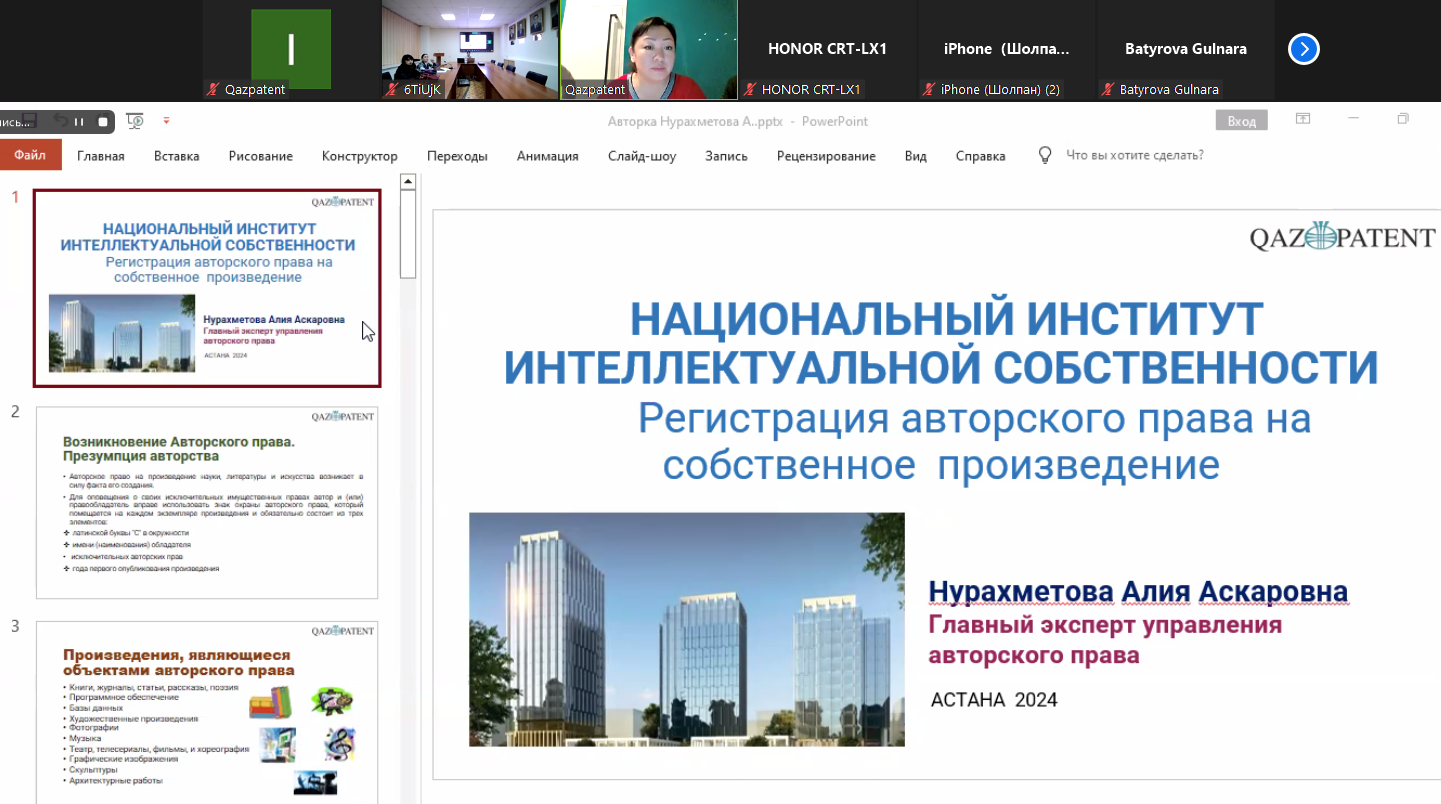Click the Нурахметова Алия Аскаровна text on slide
Viewport: 1441px width, 804px height.
[x=1137, y=592]
